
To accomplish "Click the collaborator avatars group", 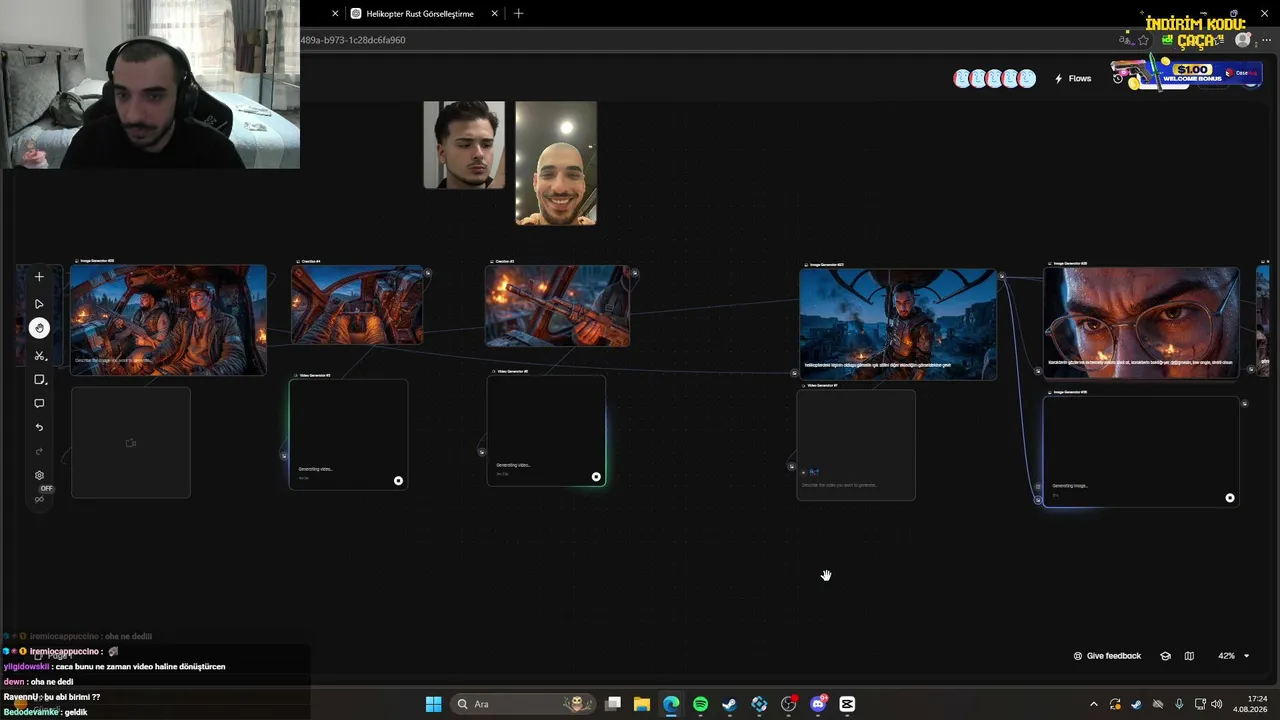I will pos(995,79).
